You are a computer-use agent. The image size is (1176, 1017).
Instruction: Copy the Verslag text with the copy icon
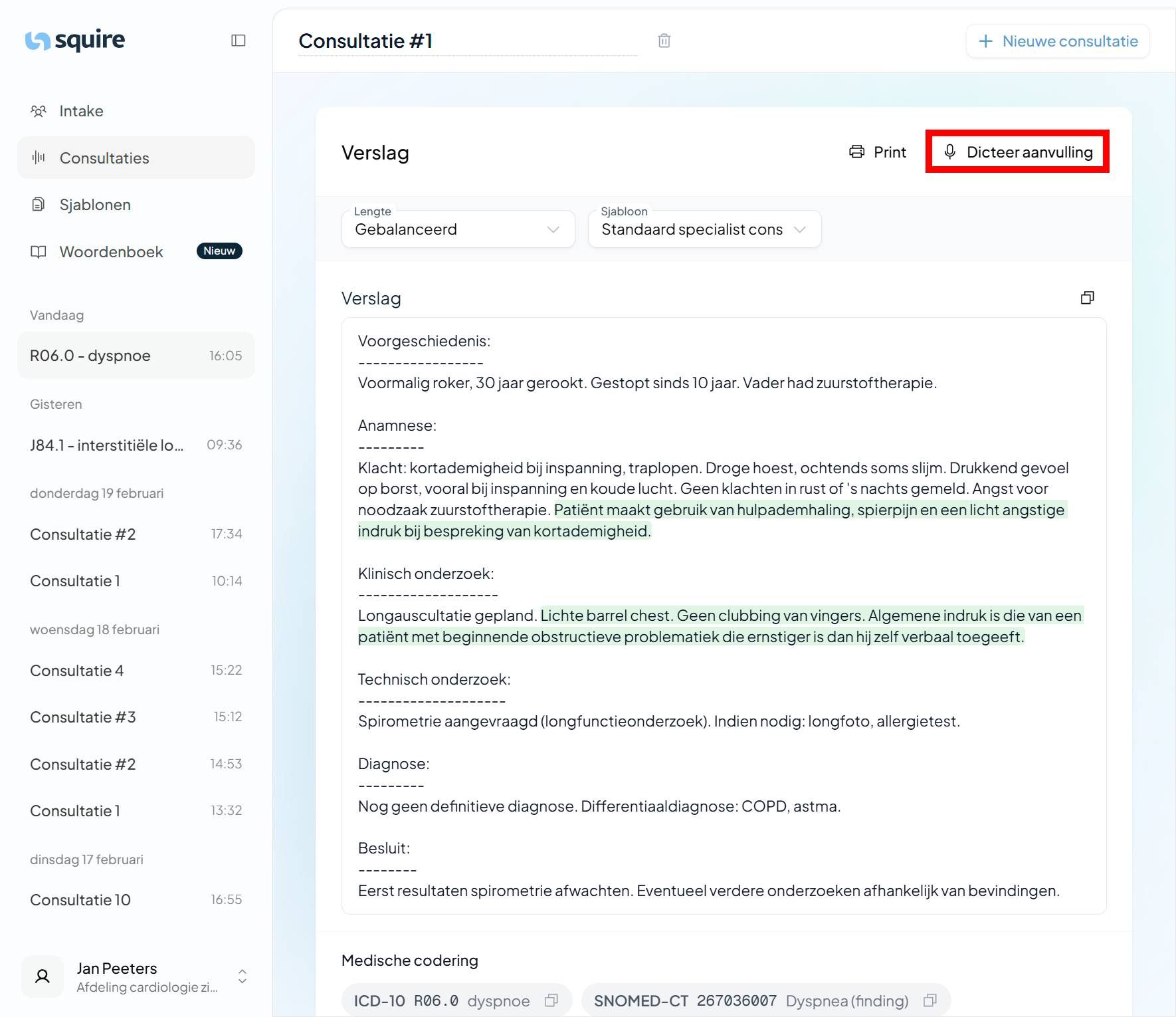pyautogui.click(x=1087, y=298)
